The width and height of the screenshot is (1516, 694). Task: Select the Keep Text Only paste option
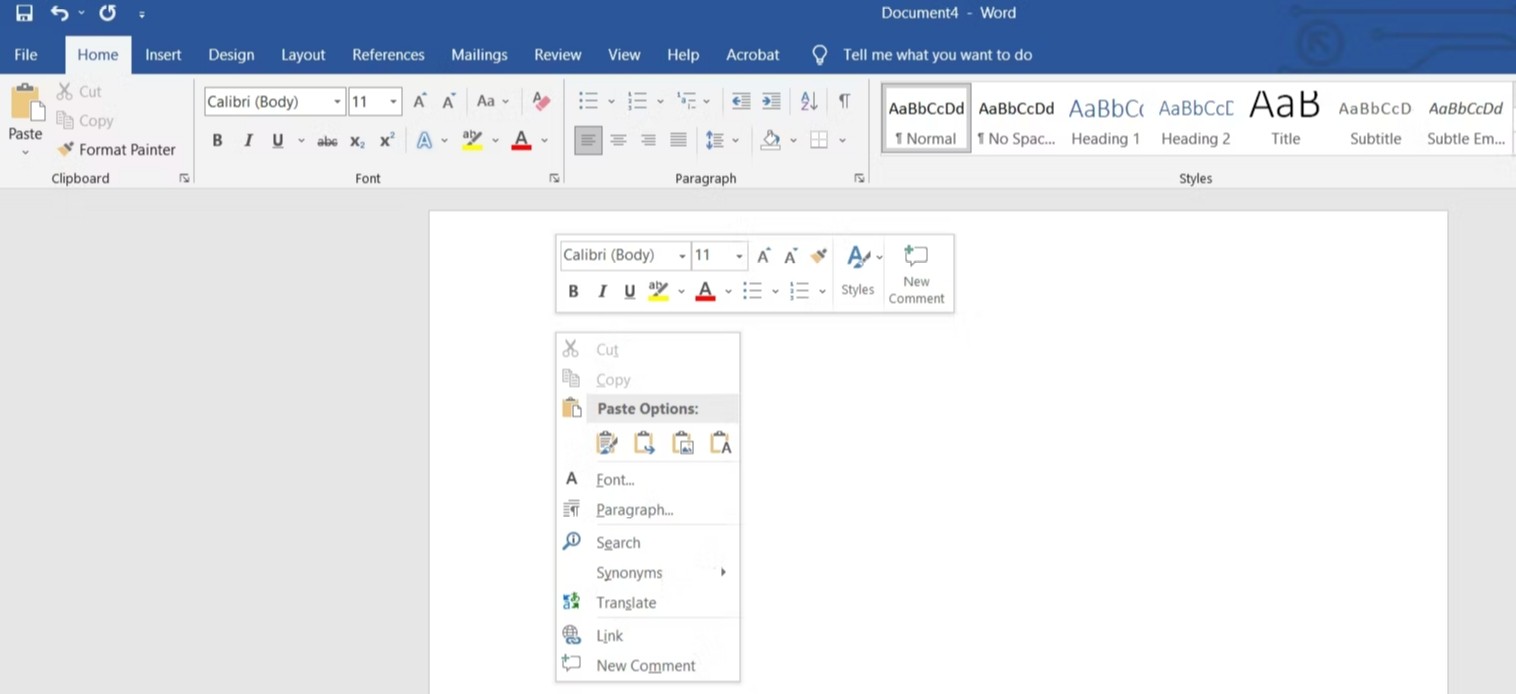720,443
